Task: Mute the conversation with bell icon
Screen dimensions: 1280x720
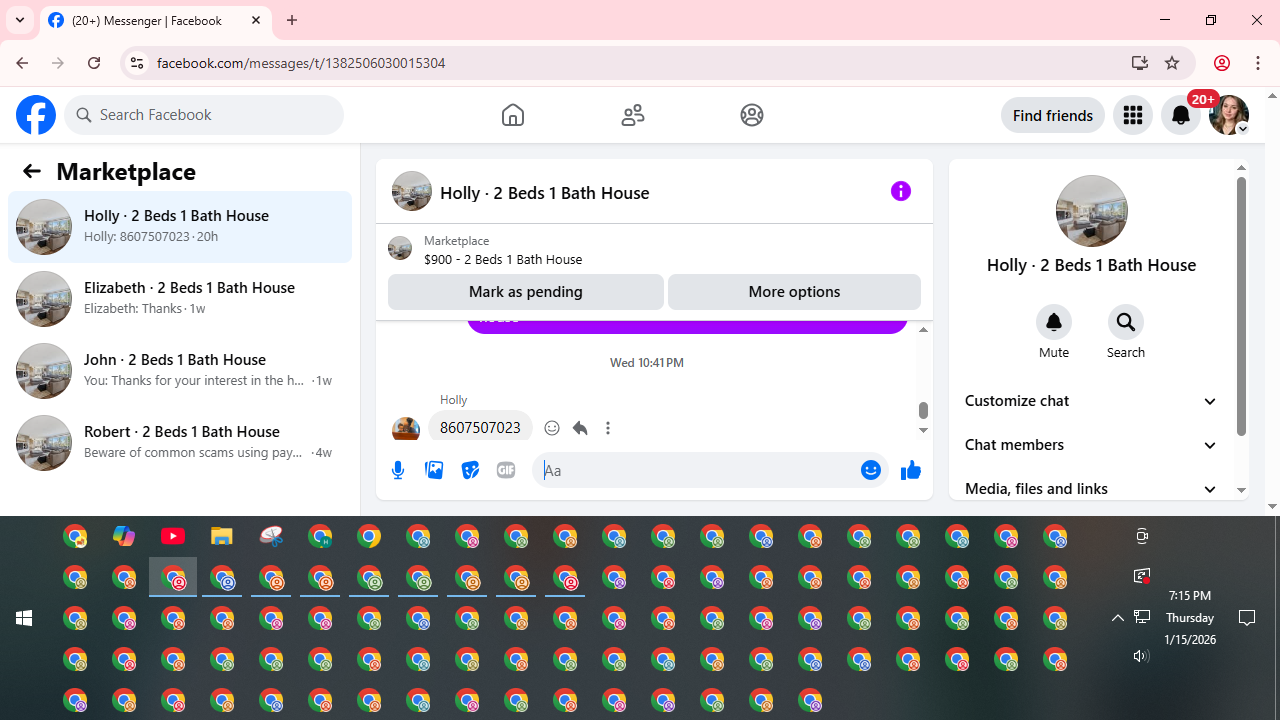Action: [x=1054, y=322]
